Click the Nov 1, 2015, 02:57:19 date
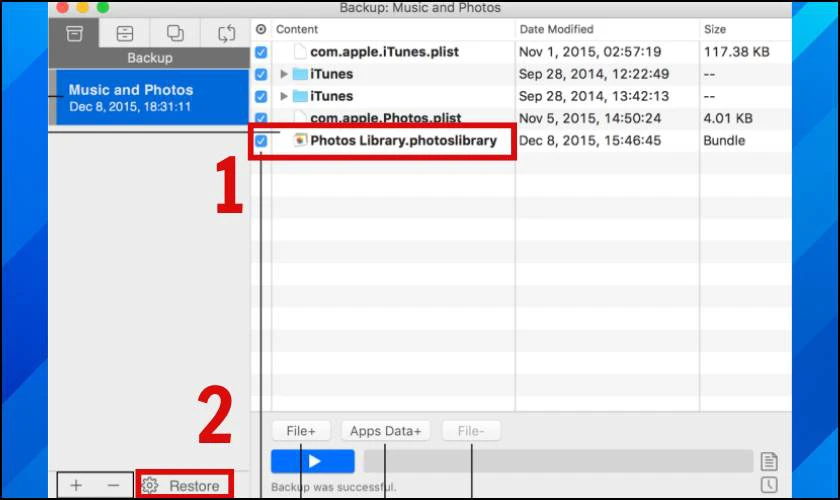Viewport: 840px width, 500px height. 590,52
